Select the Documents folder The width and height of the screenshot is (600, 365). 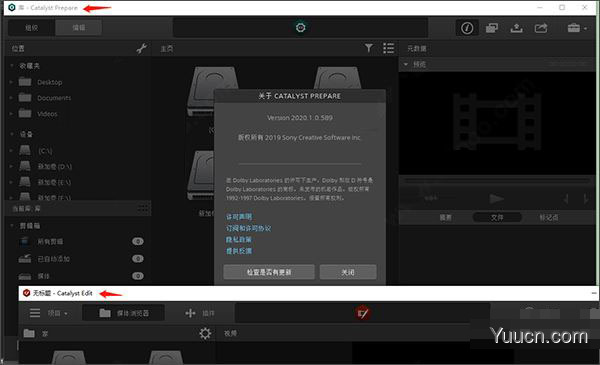(54, 98)
